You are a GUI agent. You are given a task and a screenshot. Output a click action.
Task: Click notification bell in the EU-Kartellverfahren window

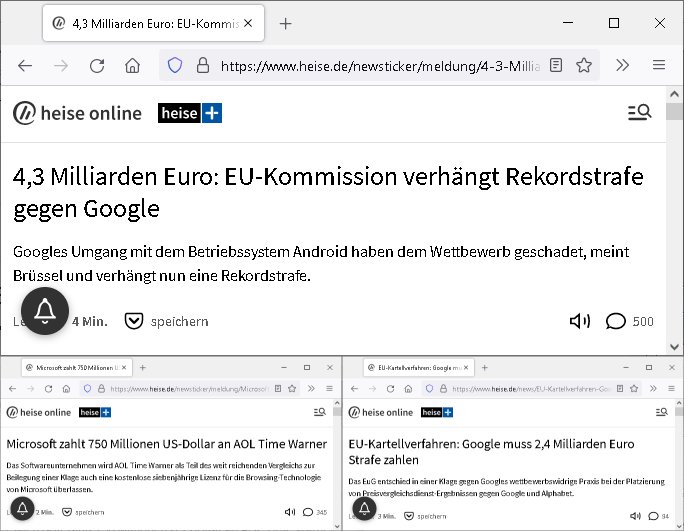click(365, 509)
